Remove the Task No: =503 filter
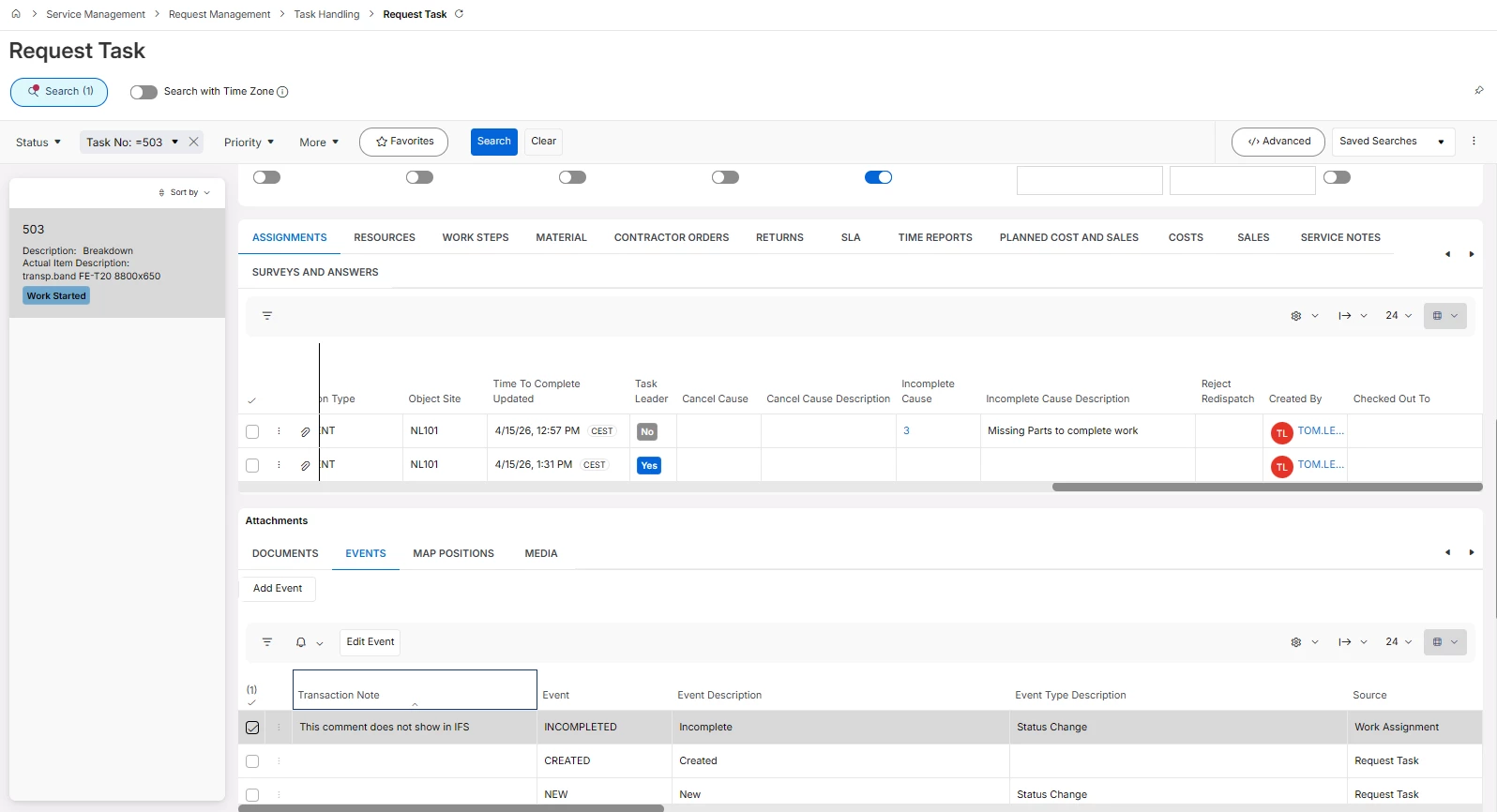The height and width of the screenshot is (812, 1497). click(x=194, y=142)
